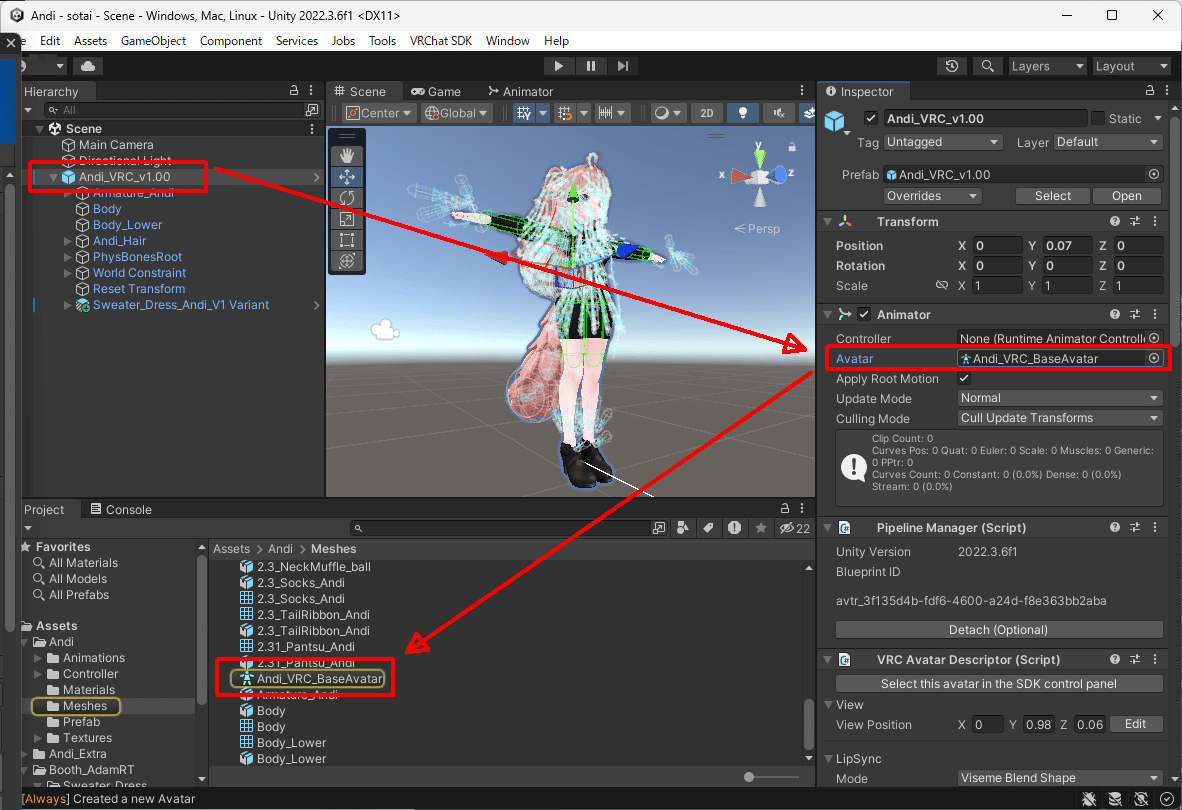1182x810 pixels.
Task: Open the VRChat SDK menu
Action: pos(441,41)
